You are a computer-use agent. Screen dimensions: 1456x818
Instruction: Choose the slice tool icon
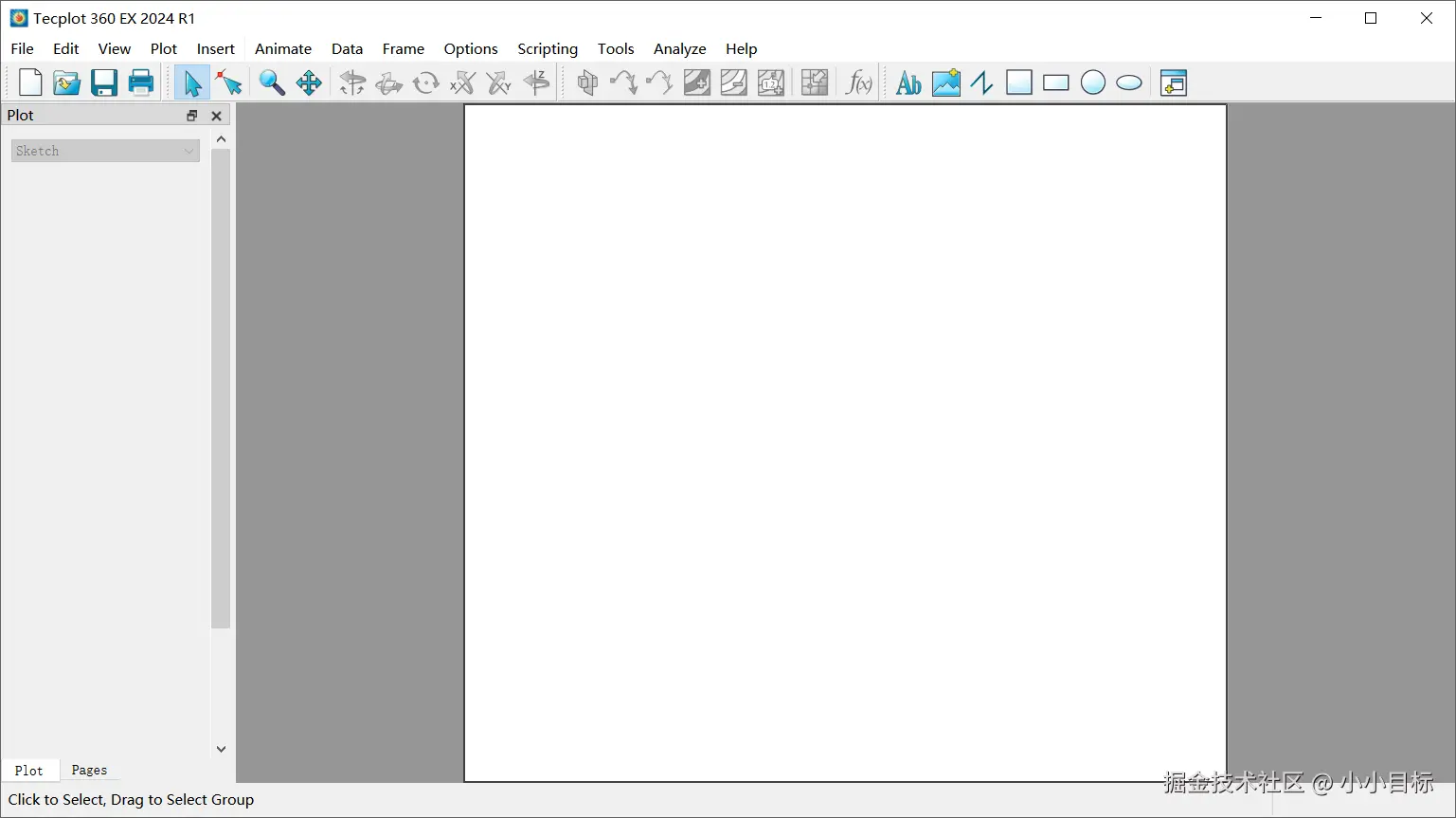[587, 83]
